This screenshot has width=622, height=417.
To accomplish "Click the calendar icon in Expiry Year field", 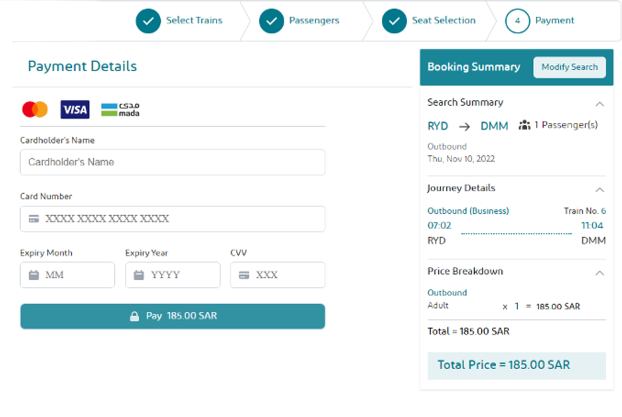I will click(139, 275).
